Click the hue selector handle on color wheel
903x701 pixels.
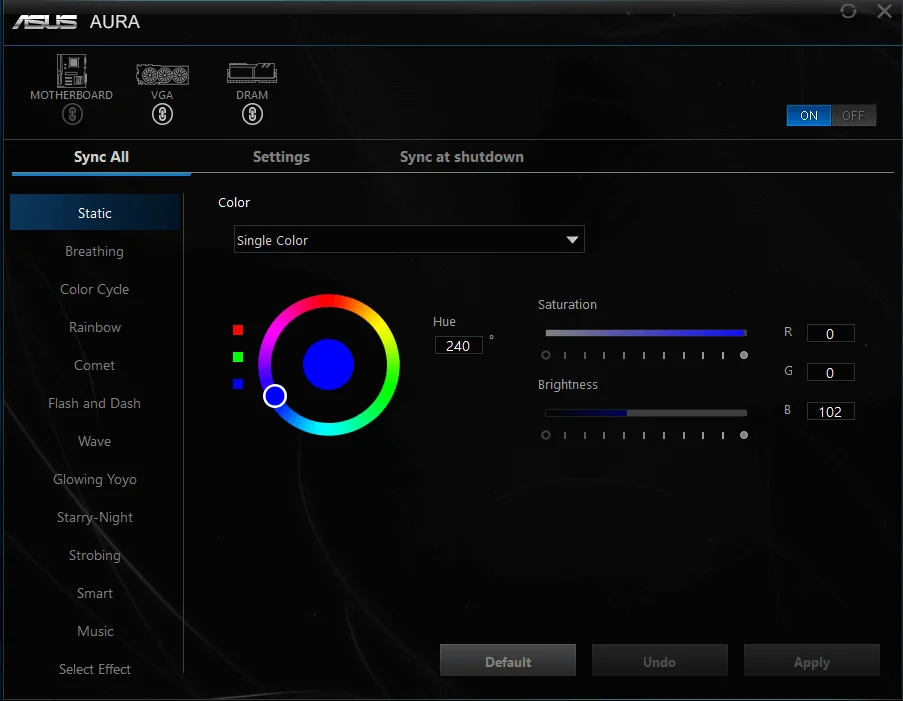click(x=275, y=396)
